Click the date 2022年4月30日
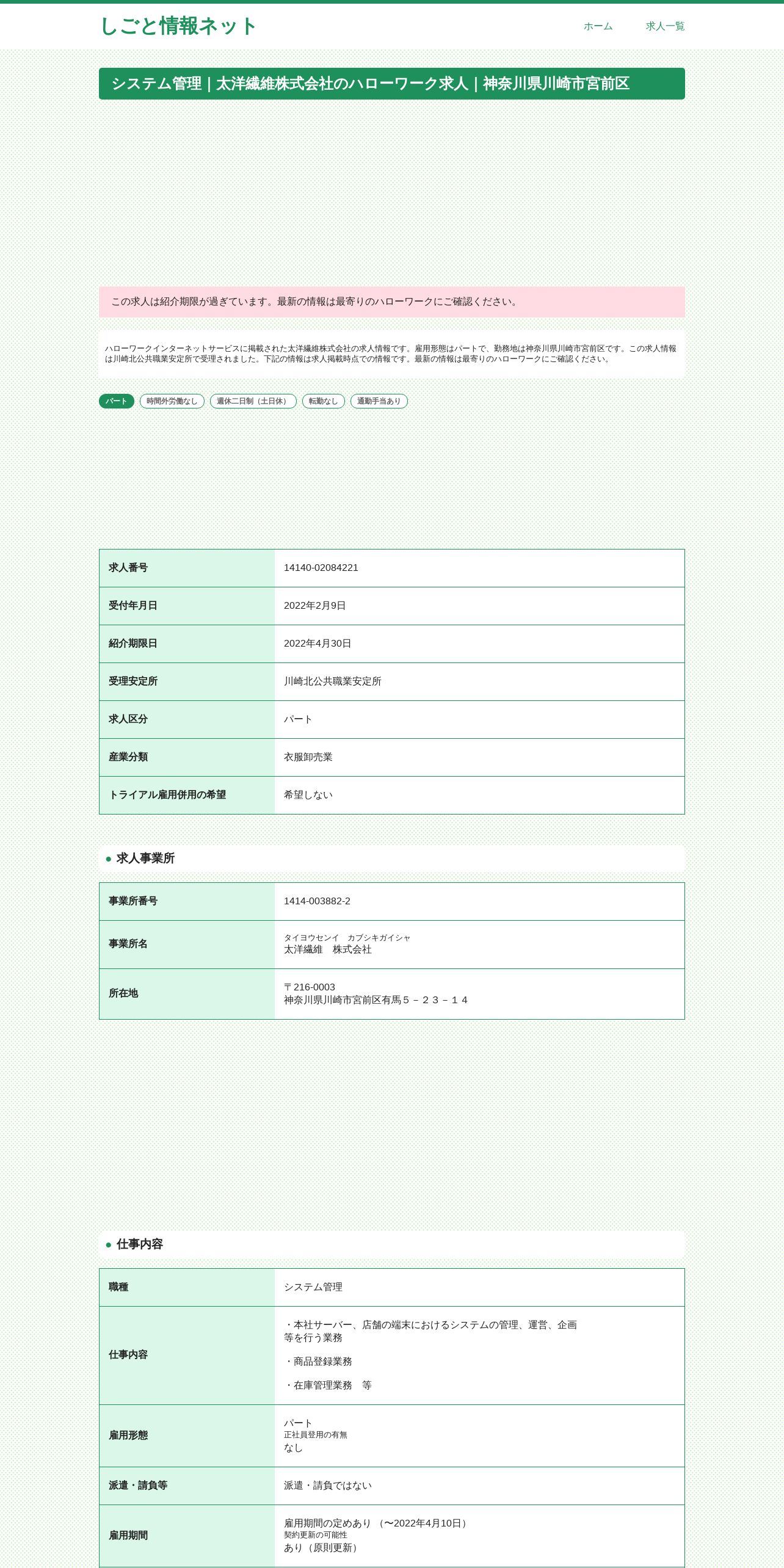 pos(318,644)
